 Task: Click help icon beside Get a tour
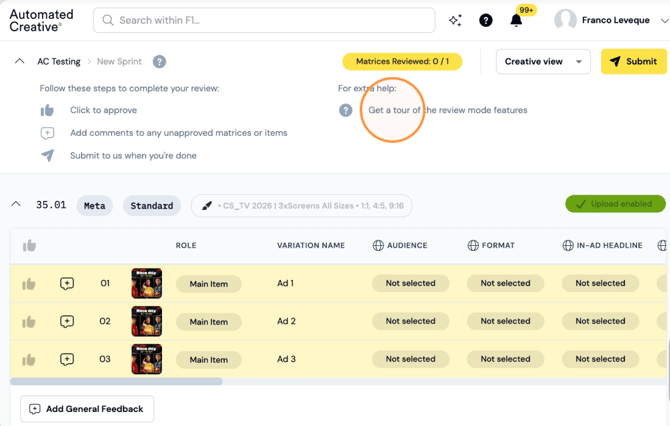(x=346, y=110)
